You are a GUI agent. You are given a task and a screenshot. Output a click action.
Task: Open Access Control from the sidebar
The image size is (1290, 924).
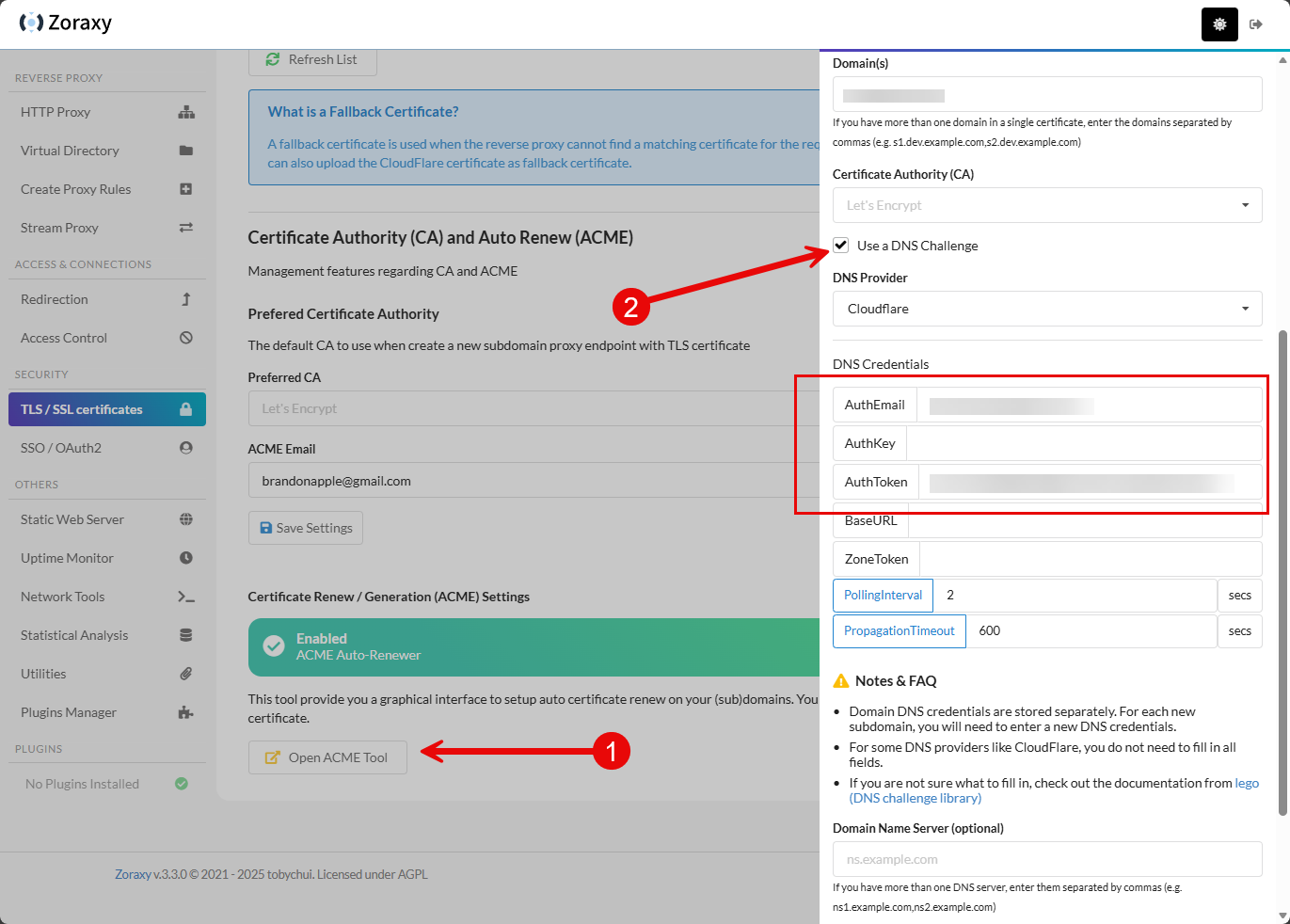click(107, 338)
